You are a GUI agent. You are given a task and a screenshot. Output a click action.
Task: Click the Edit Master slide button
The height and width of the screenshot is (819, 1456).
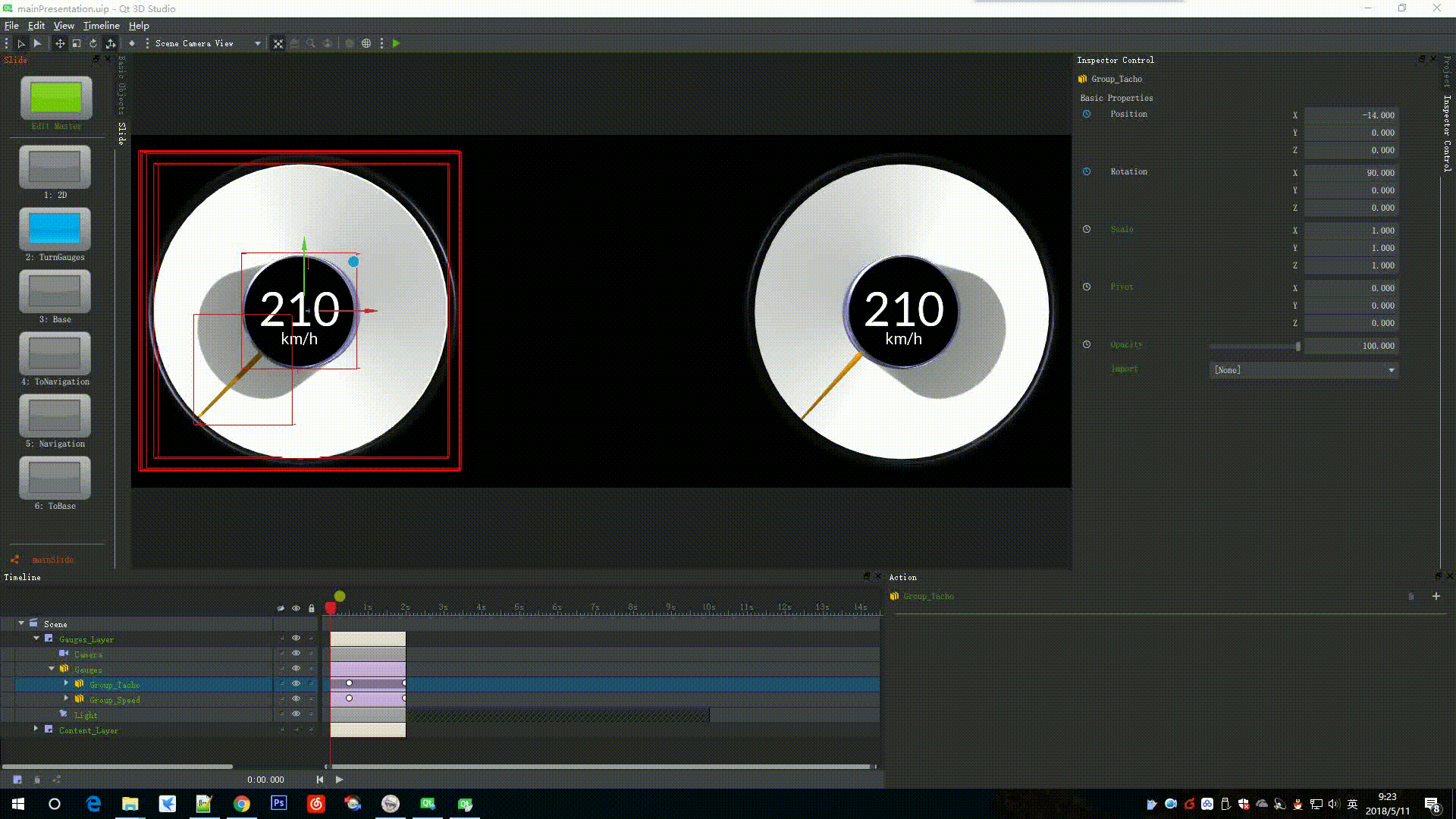(x=56, y=99)
